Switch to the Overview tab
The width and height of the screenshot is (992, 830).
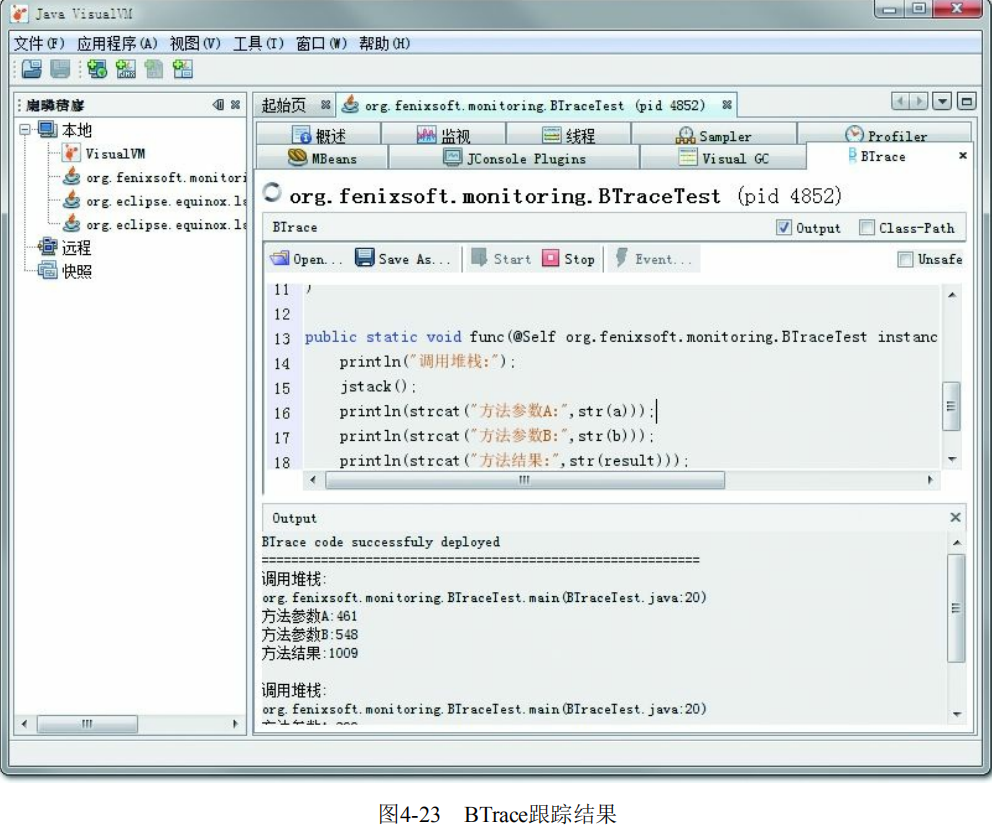point(318,135)
